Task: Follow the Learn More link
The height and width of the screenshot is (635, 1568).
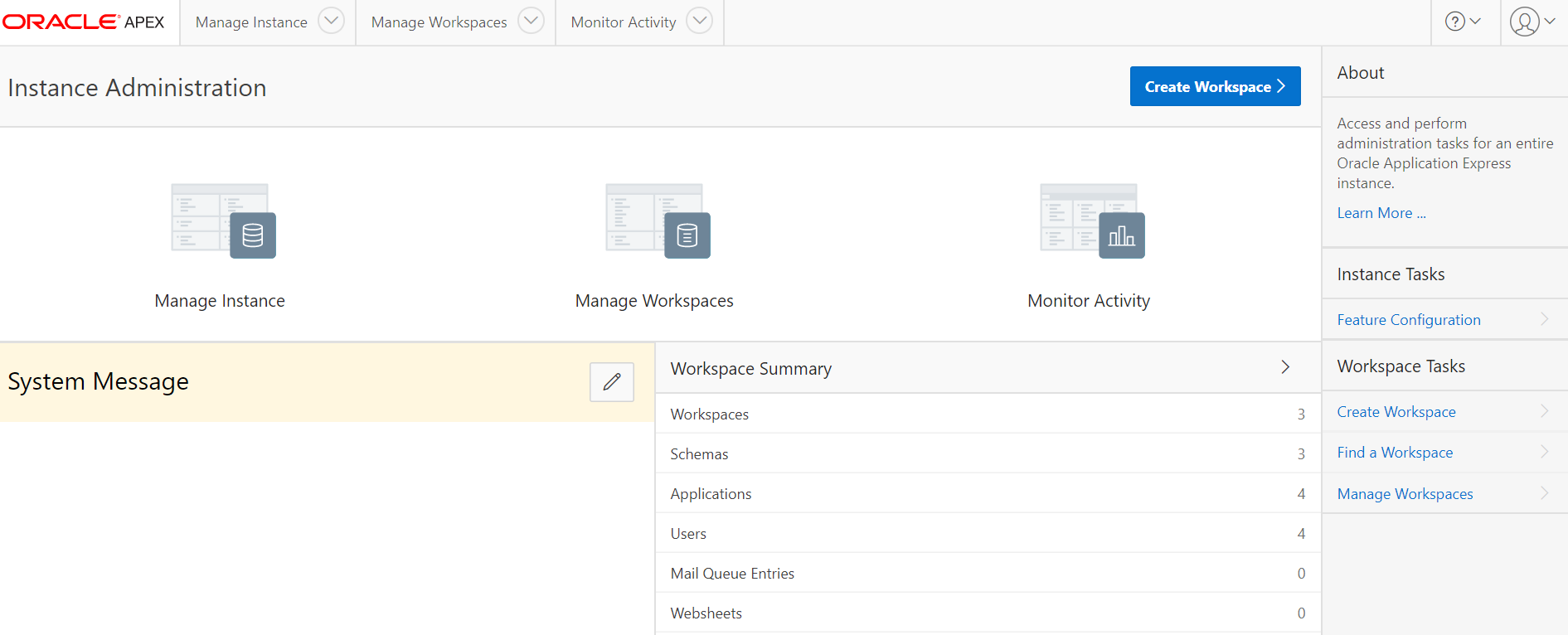Action: tap(1381, 213)
